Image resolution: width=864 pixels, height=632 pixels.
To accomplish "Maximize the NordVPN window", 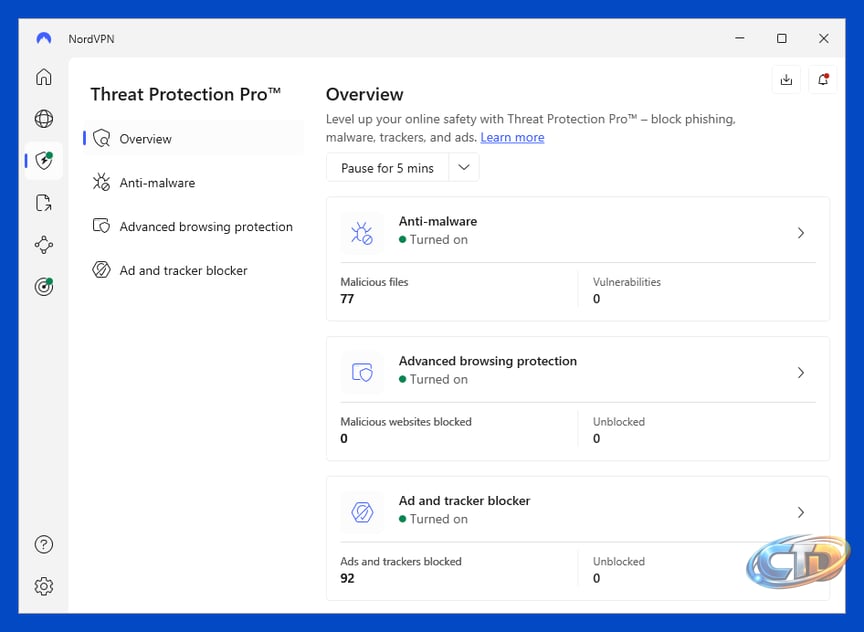I will click(x=781, y=39).
